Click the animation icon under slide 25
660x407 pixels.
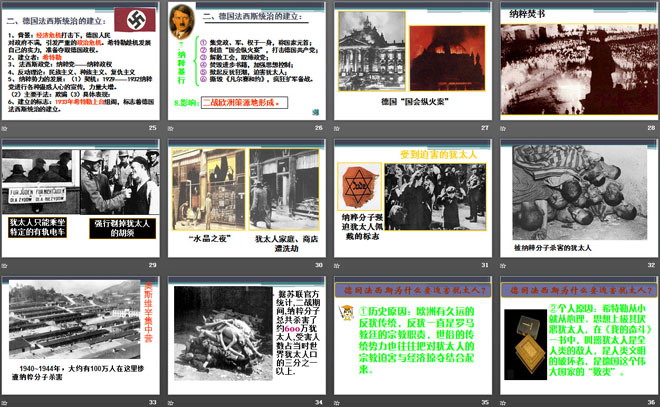(7, 128)
